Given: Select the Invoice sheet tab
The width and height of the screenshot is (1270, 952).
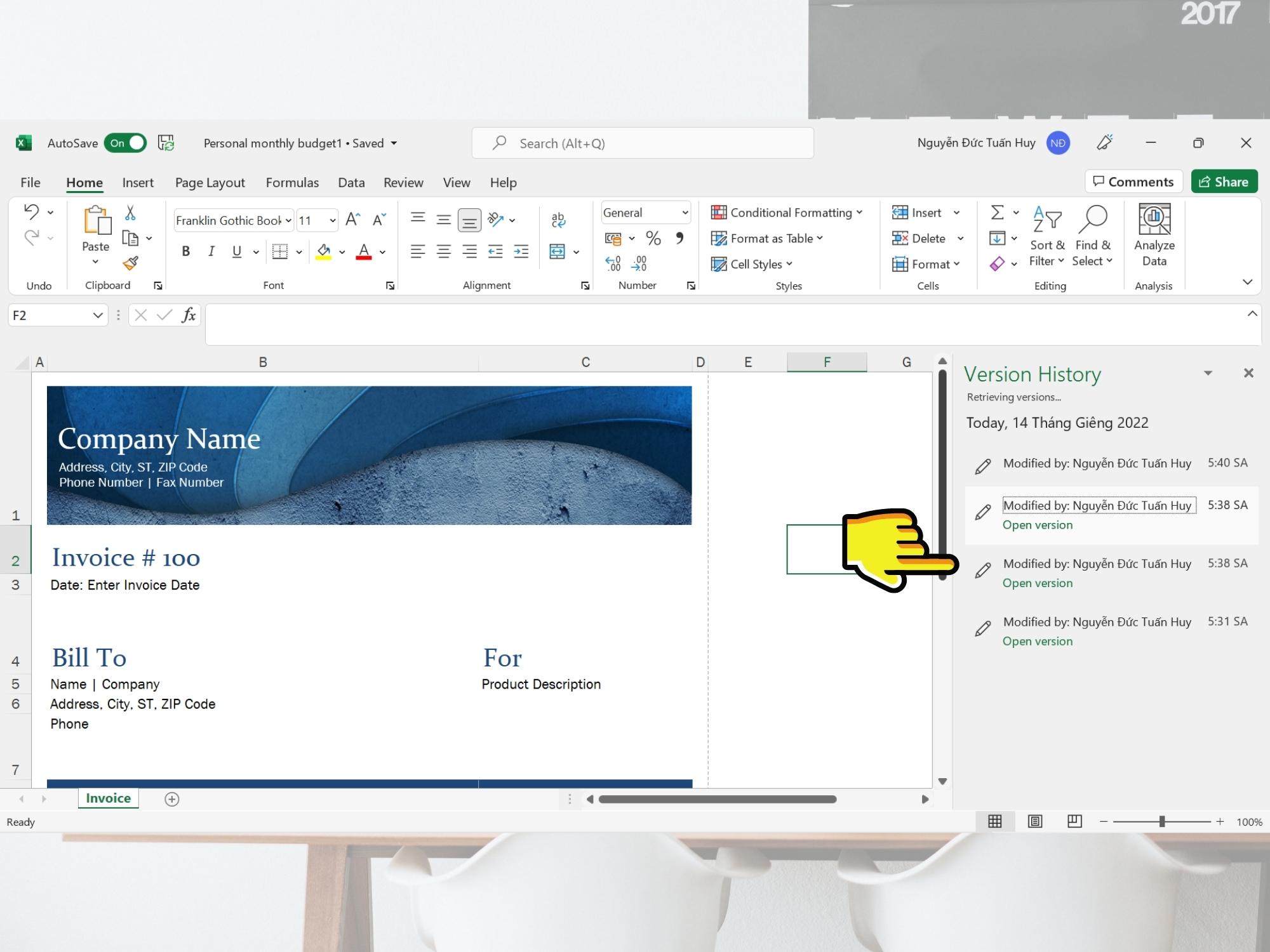Looking at the screenshot, I should pos(108,798).
